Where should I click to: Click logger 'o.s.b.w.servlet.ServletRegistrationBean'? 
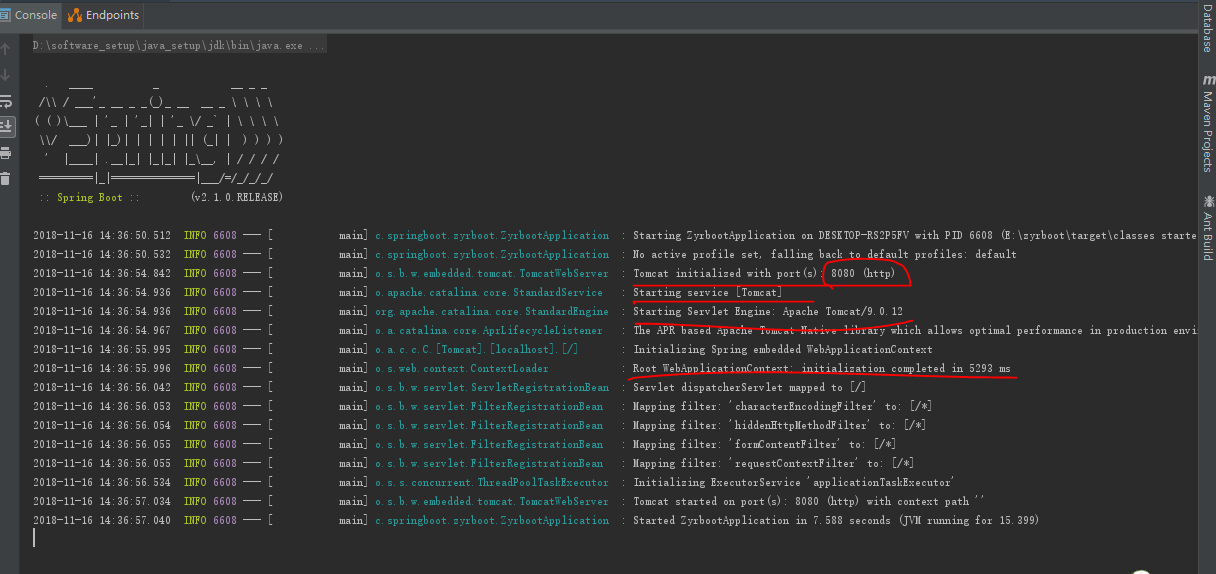coord(492,388)
